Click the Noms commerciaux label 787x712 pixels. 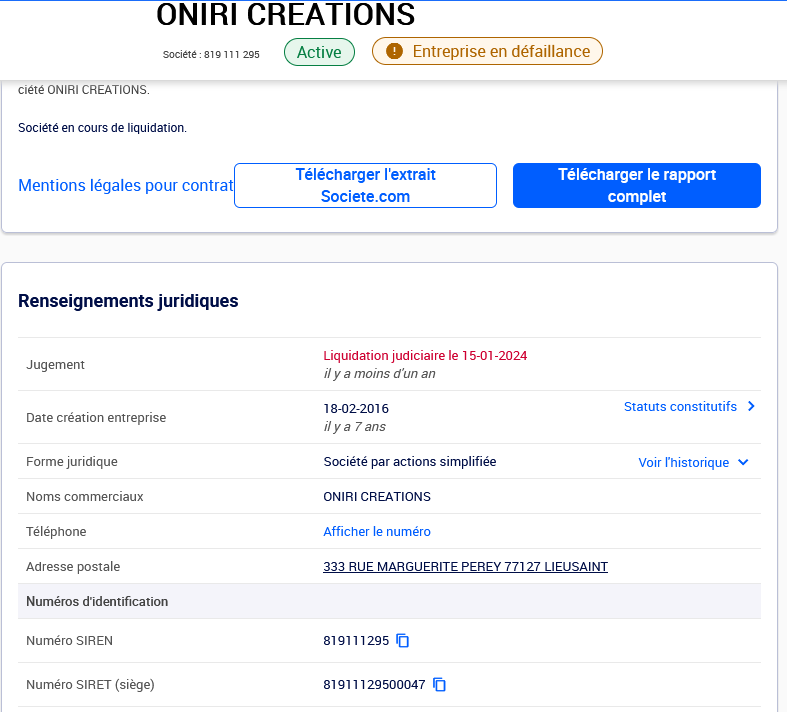[x=85, y=497]
